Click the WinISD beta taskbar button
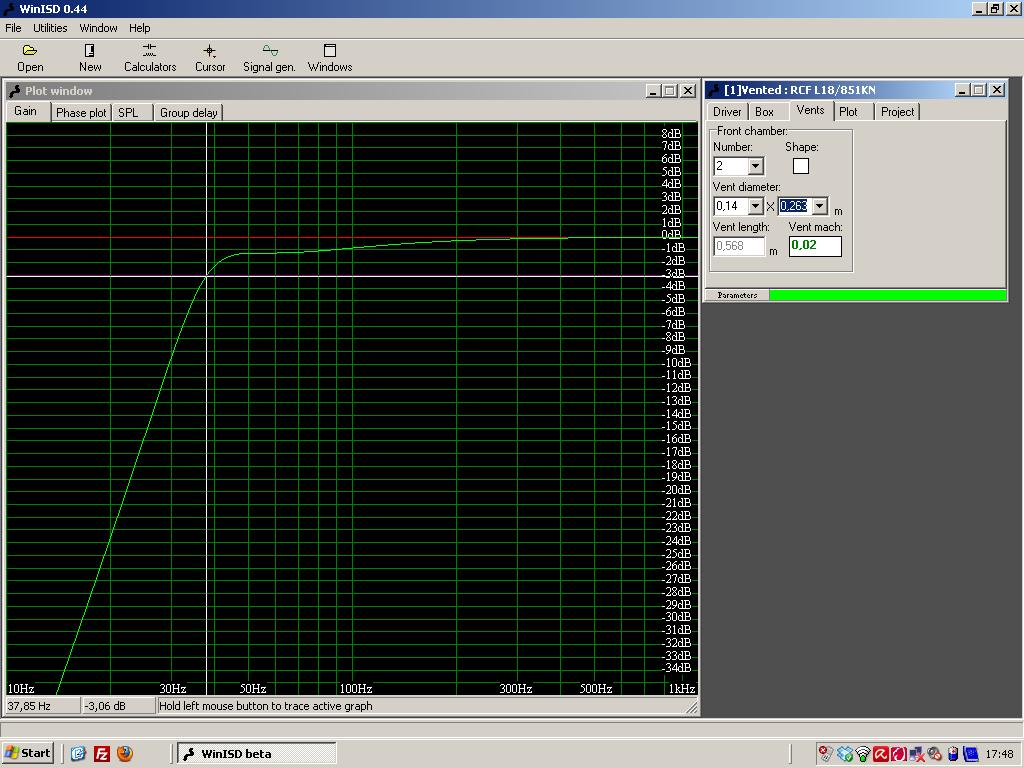The height and width of the screenshot is (768, 1024). [x=256, y=753]
